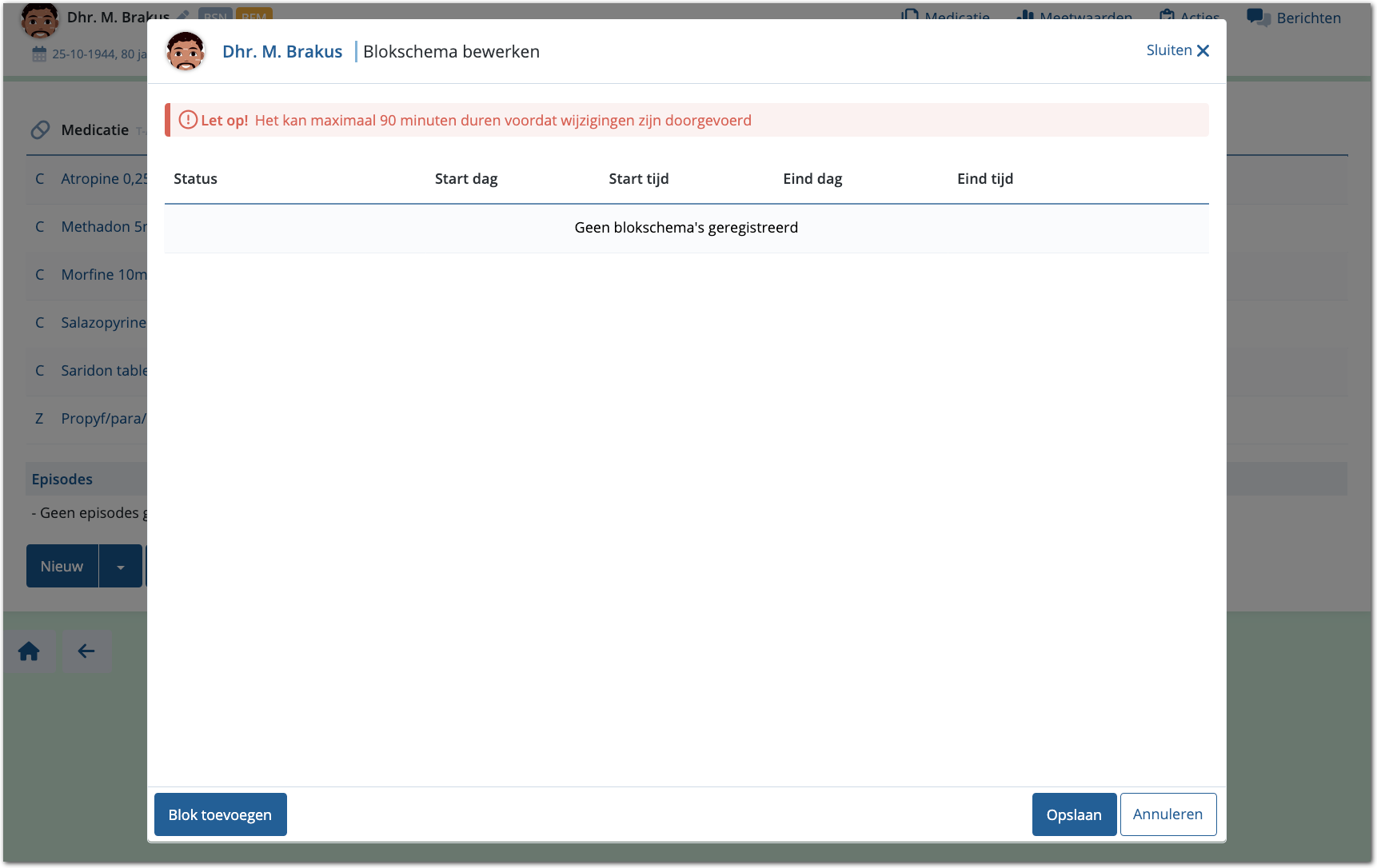This screenshot has height=868, width=1377.
Task: Click the calendar icon beside birth date
Action: pos(39,54)
